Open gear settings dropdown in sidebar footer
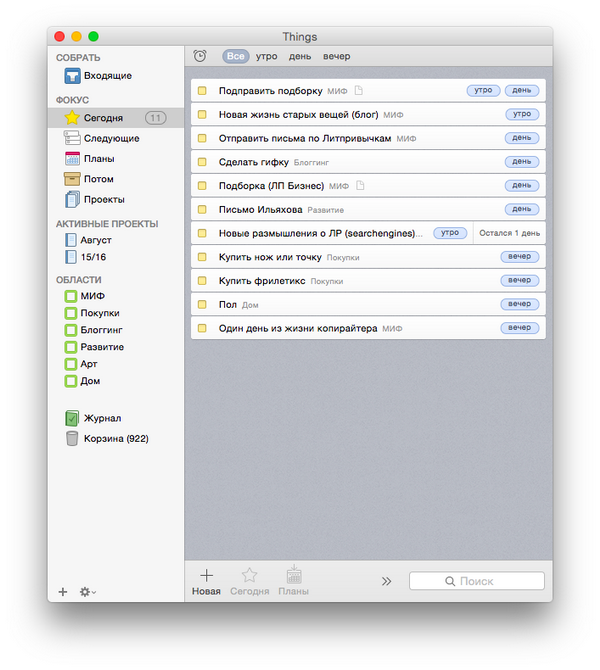The width and height of the screenshot is (600, 670). point(88,592)
